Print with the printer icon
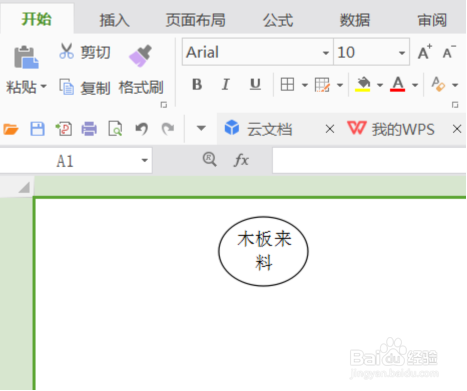 click(89, 129)
